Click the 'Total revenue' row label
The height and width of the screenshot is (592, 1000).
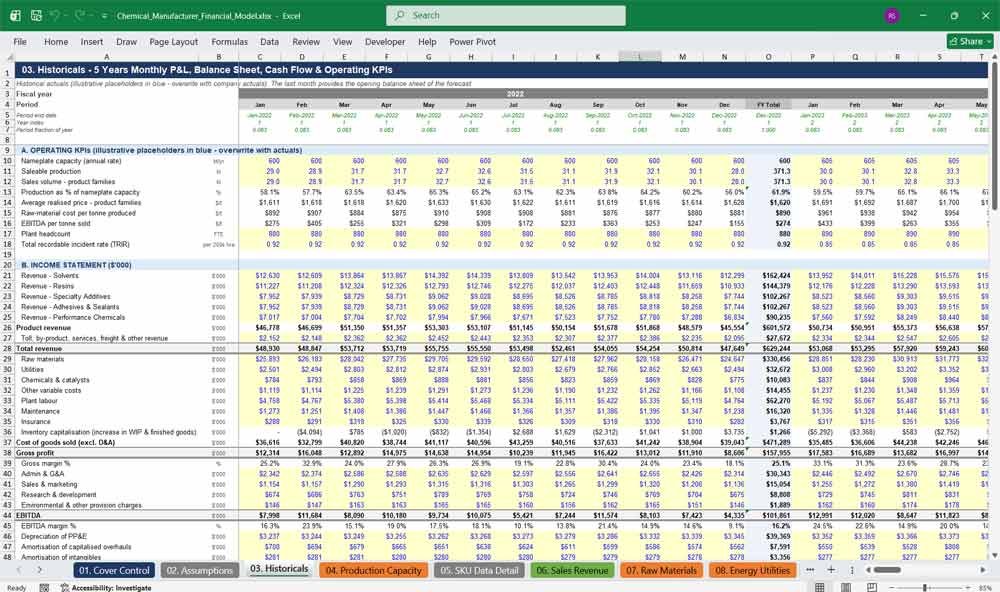point(39,349)
